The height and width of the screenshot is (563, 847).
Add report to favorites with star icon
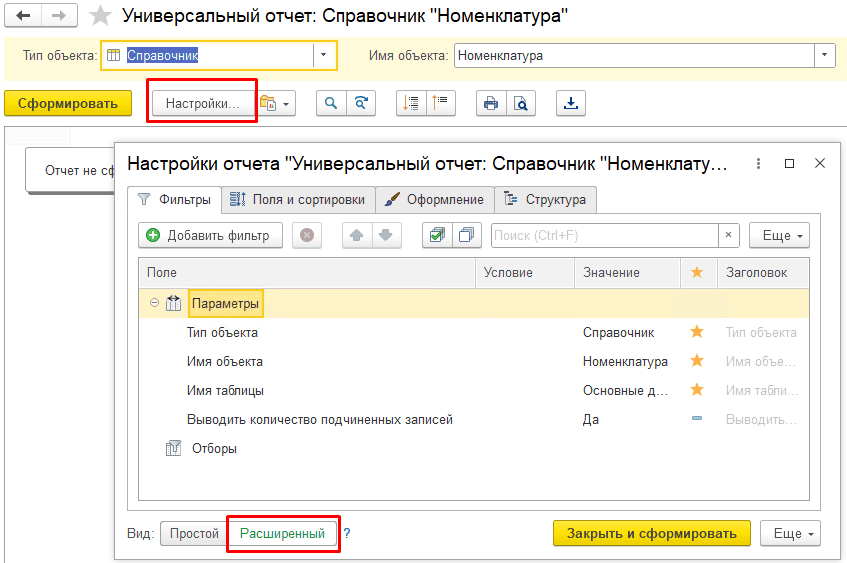pyautogui.click(x=100, y=16)
